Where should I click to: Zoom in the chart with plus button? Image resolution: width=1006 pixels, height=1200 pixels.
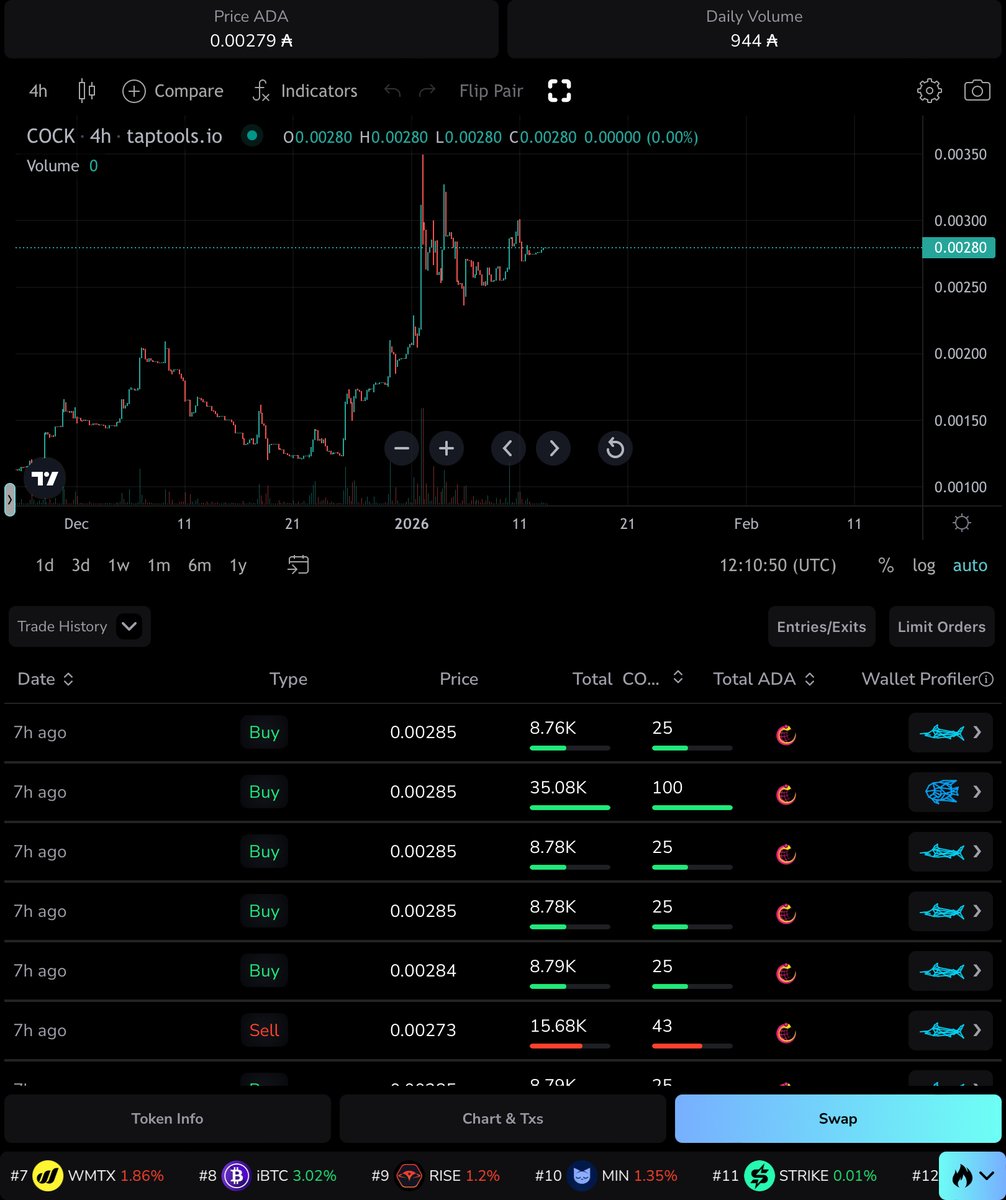click(x=447, y=448)
